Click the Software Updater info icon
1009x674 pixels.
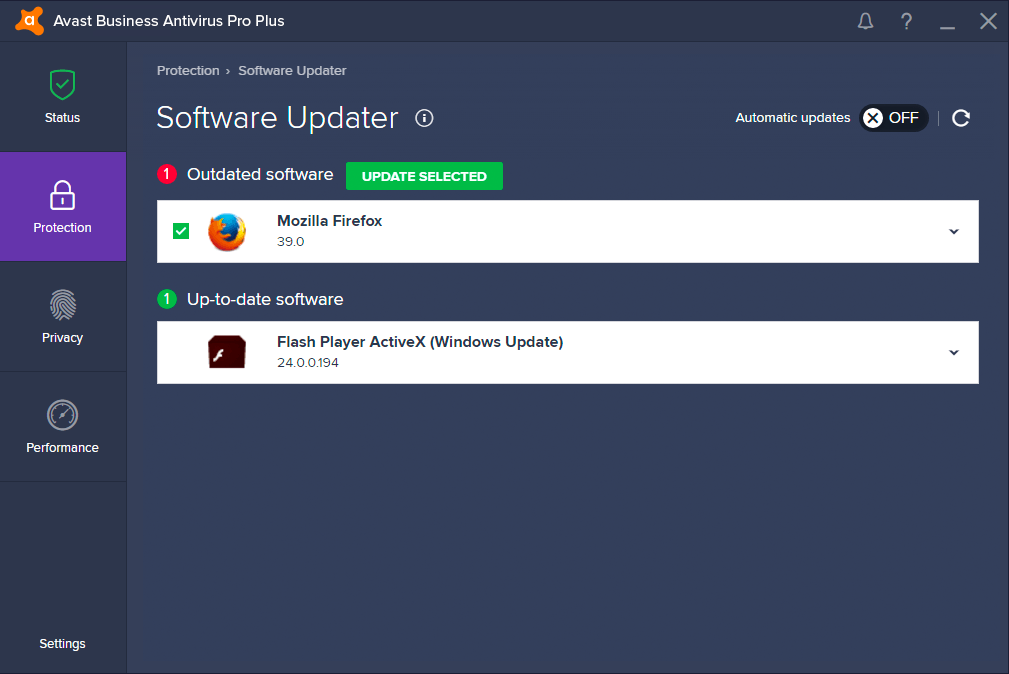pos(424,118)
